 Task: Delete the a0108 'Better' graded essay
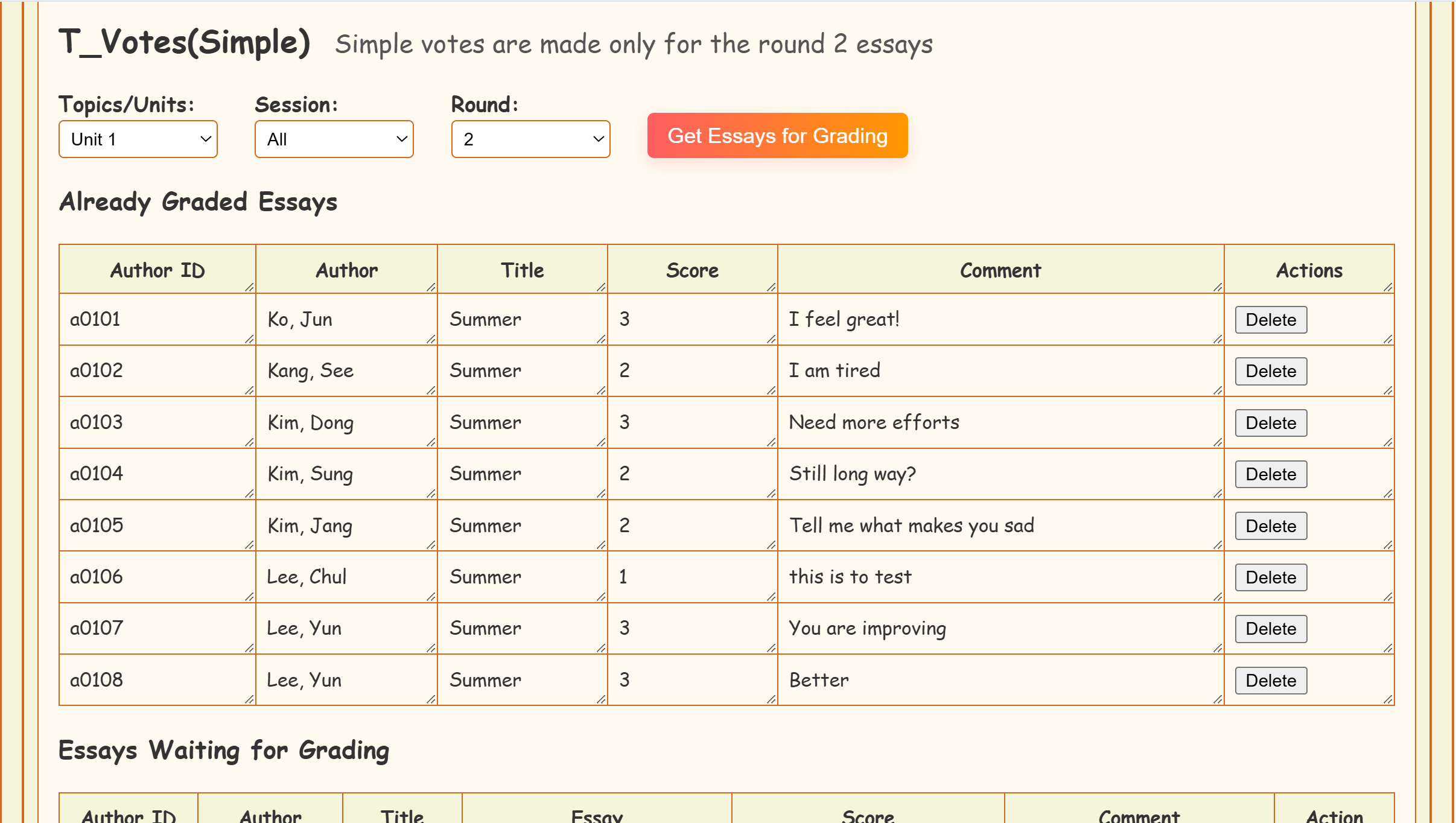click(x=1270, y=681)
